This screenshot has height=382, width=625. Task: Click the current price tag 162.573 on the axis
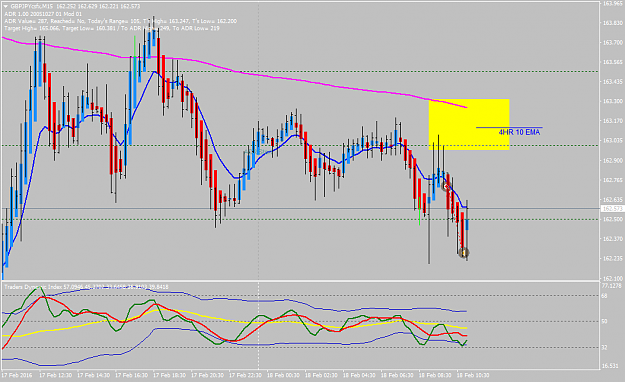(x=612, y=209)
